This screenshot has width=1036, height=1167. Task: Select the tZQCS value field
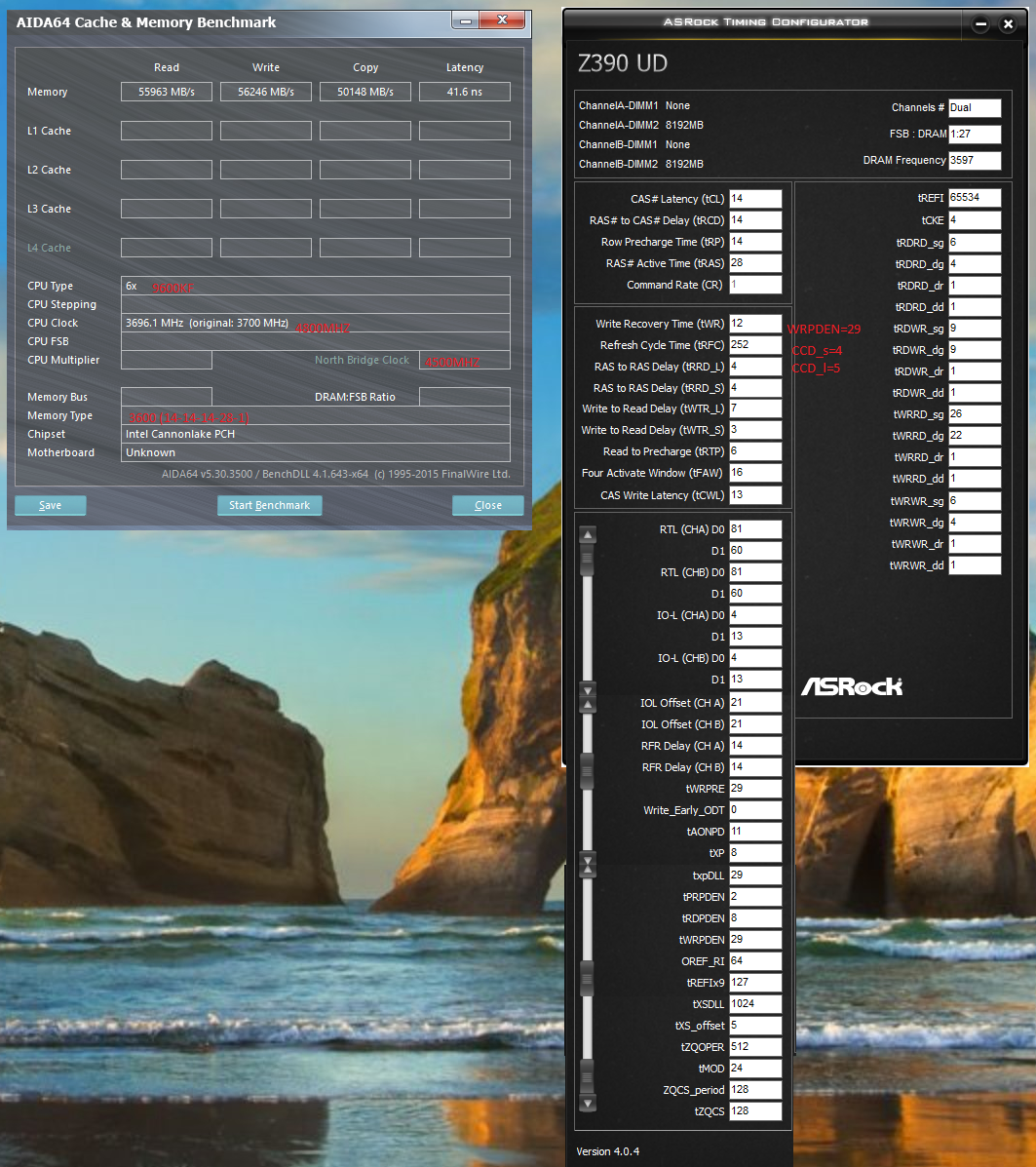(755, 1111)
